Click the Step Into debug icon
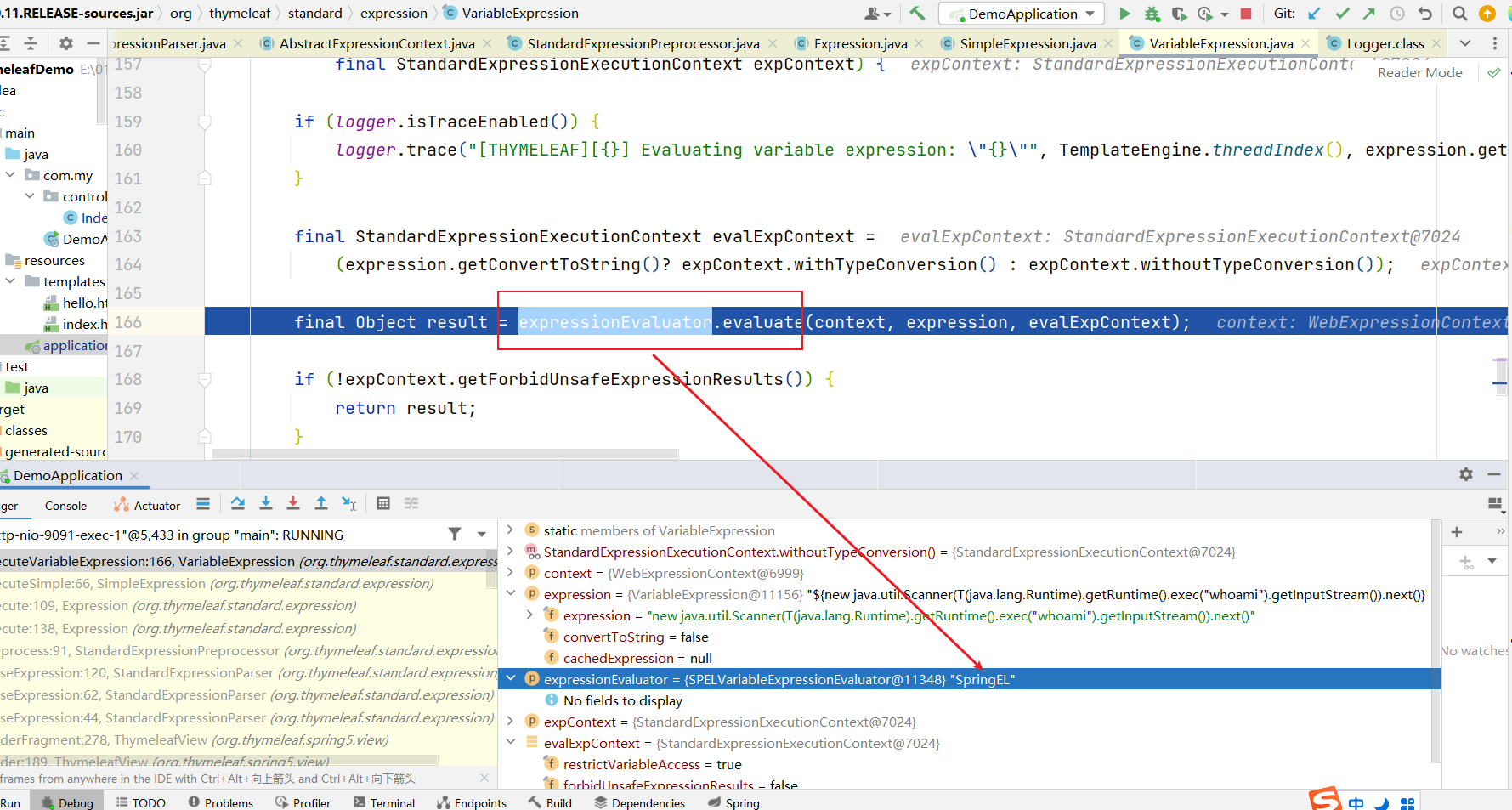Screen dimensions: 1512x810 (x=266, y=504)
